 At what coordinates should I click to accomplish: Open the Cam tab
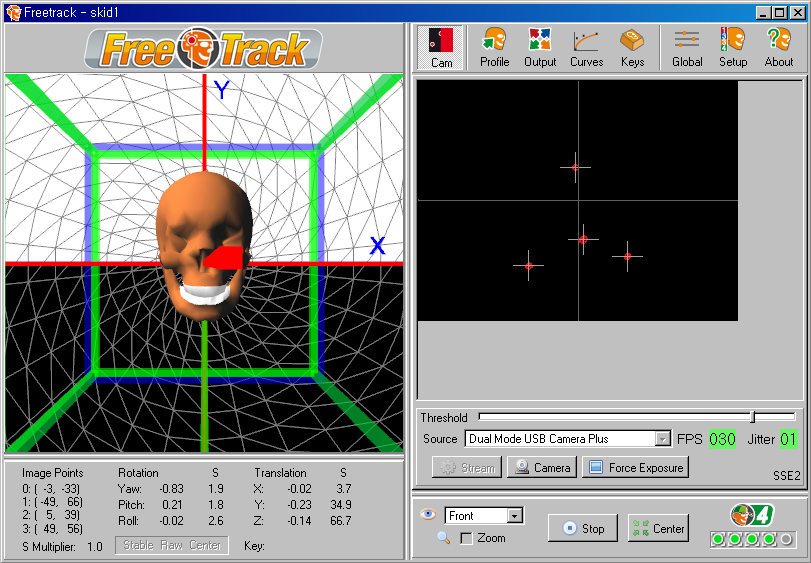[441, 47]
